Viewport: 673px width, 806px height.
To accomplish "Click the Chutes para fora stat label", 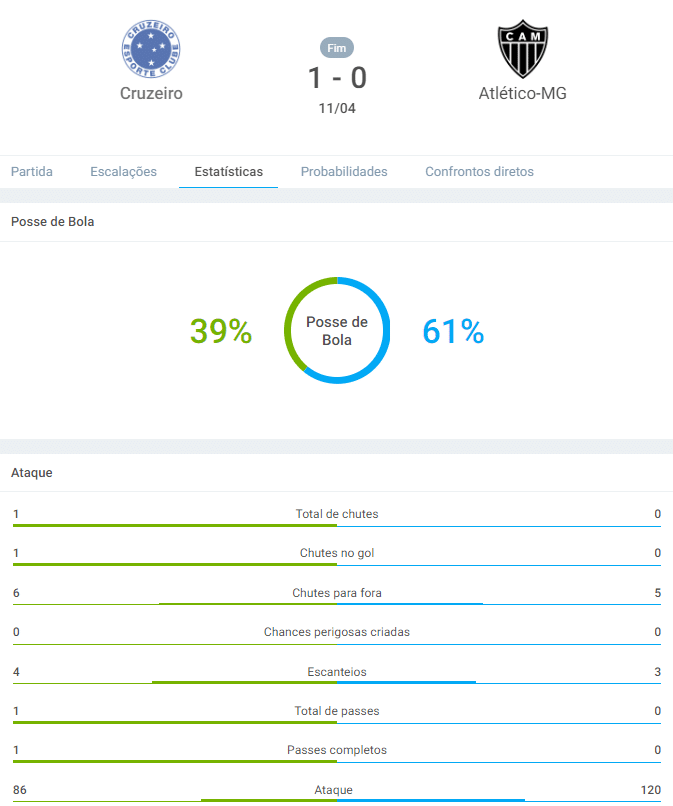I will click(x=337, y=593).
